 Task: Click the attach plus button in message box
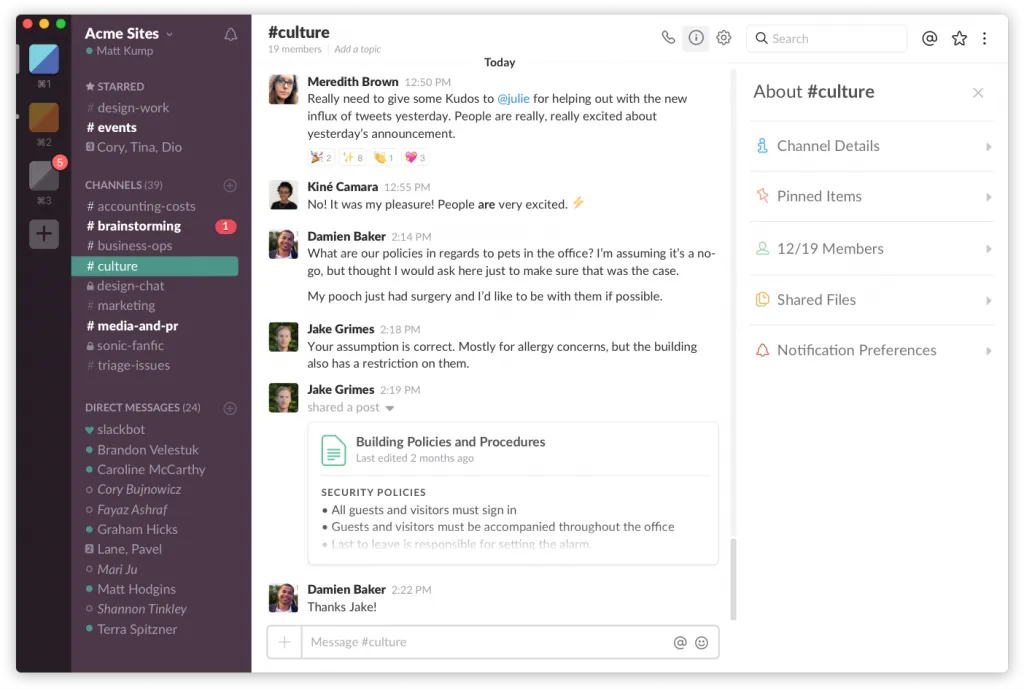coord(284,642)
